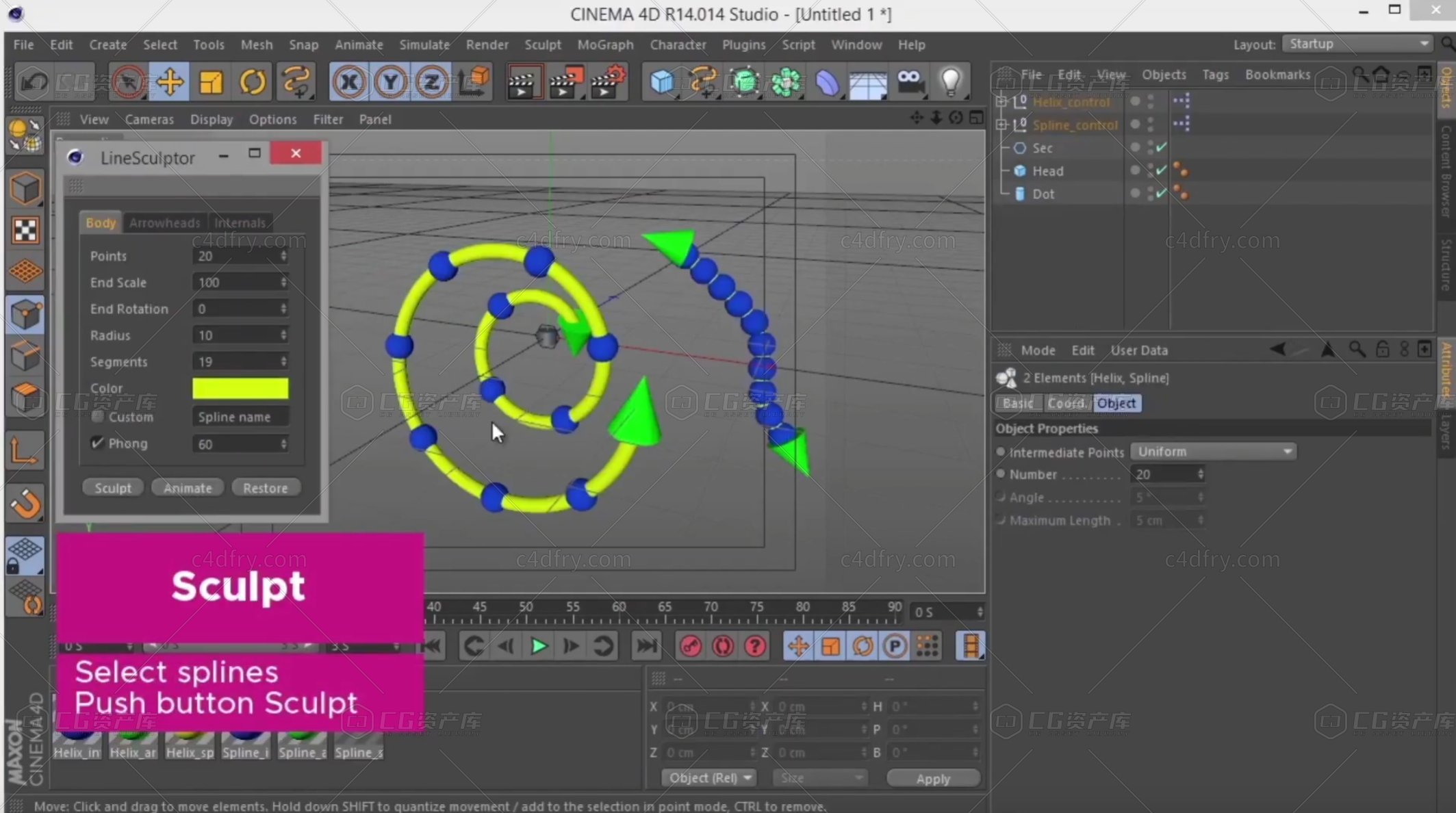The image size is (1456, 813).
Task: Expand the Helix_control tree item
Action: tap(1002, 102)
